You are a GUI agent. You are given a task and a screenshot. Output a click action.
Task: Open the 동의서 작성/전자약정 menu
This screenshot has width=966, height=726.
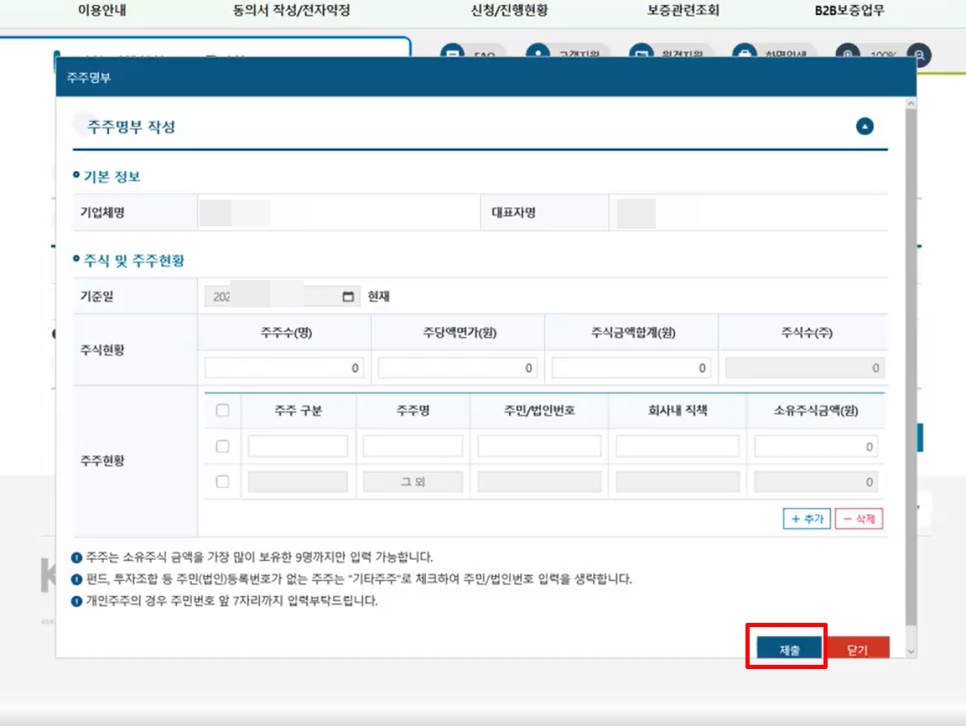(291, 11)
